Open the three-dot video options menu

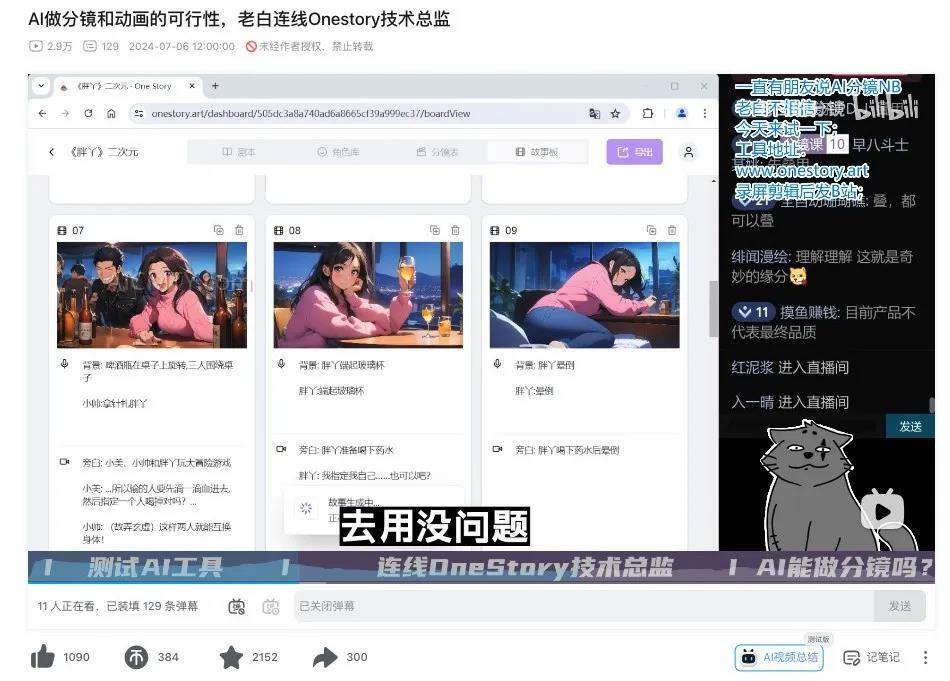[925, 657]
